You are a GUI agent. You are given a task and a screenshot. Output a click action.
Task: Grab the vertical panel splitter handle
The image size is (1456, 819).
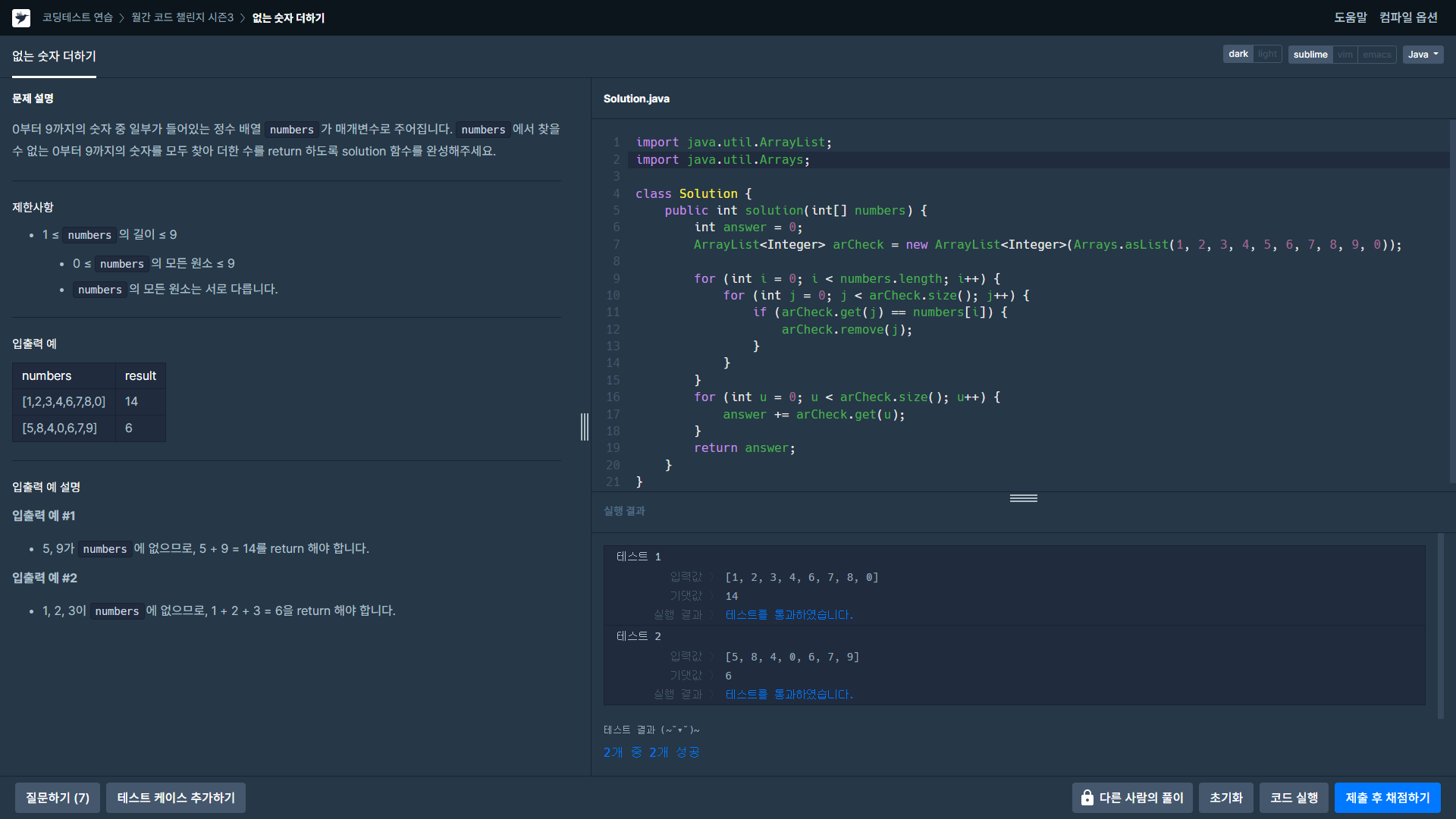click(x=585, y=427)
